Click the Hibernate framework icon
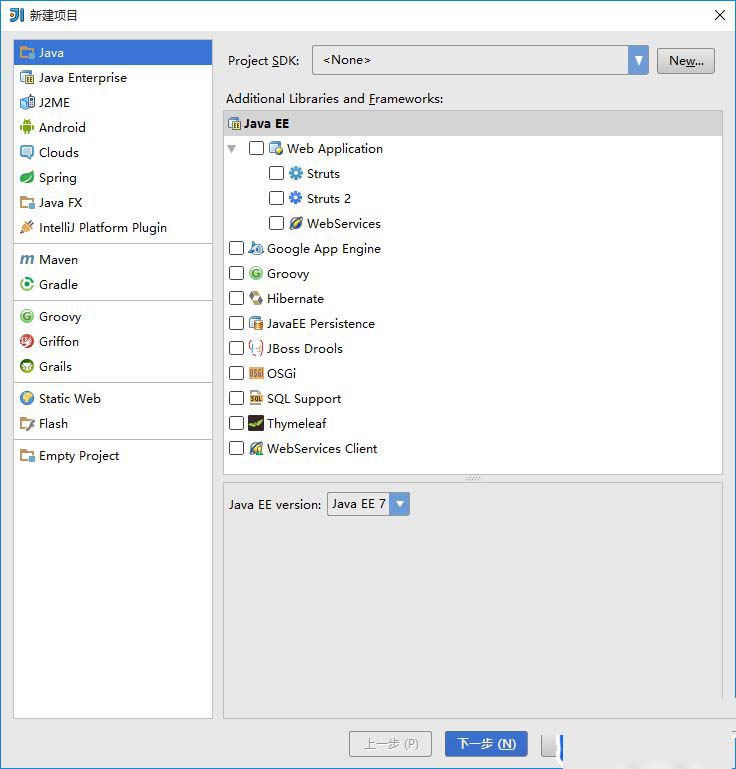Screen dimensions: 736x769 [255, 298]
